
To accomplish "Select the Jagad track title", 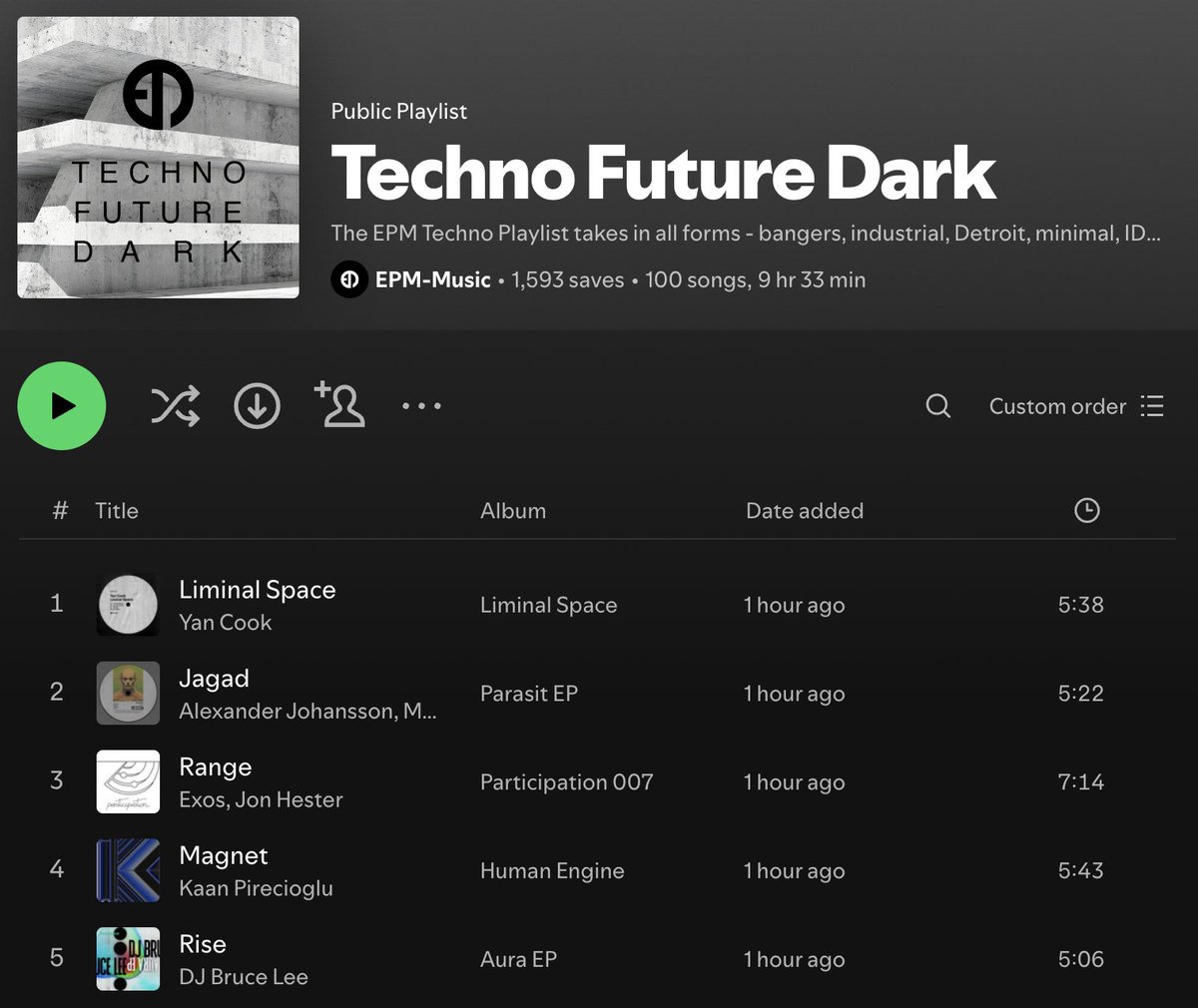I will [214, 679].
